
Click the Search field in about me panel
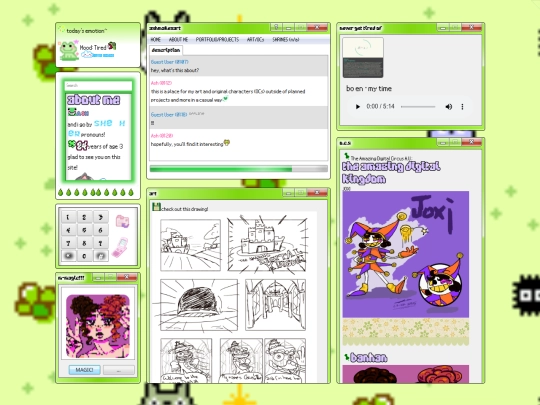pyautogui.click(x=98, y=85)
